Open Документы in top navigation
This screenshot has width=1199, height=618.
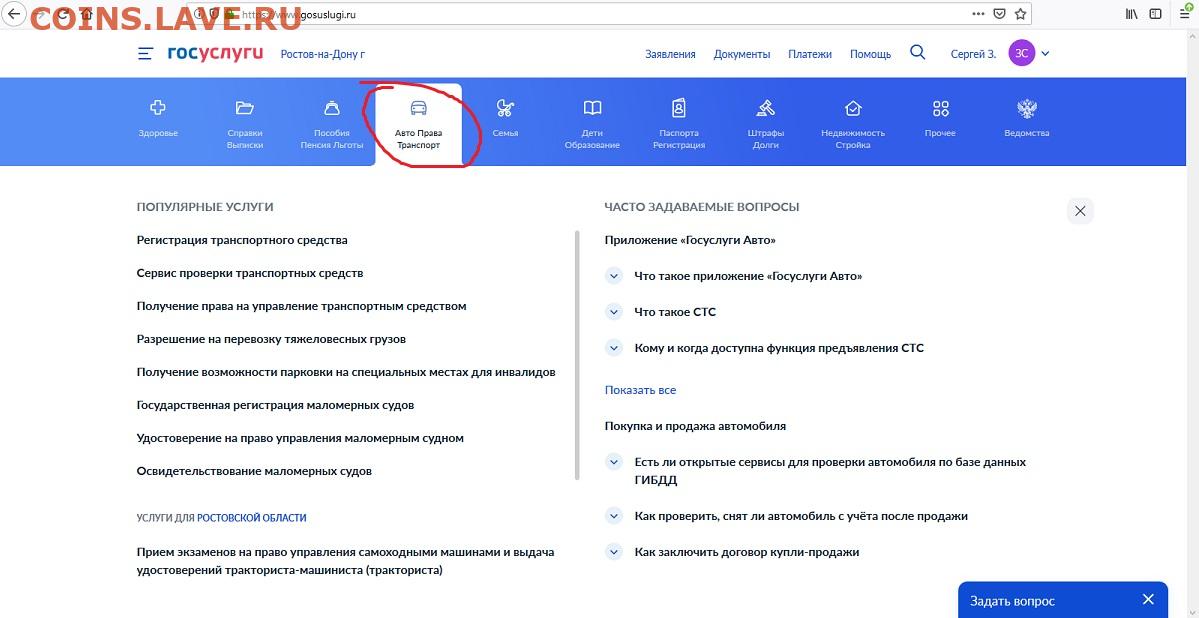point(742,54)
